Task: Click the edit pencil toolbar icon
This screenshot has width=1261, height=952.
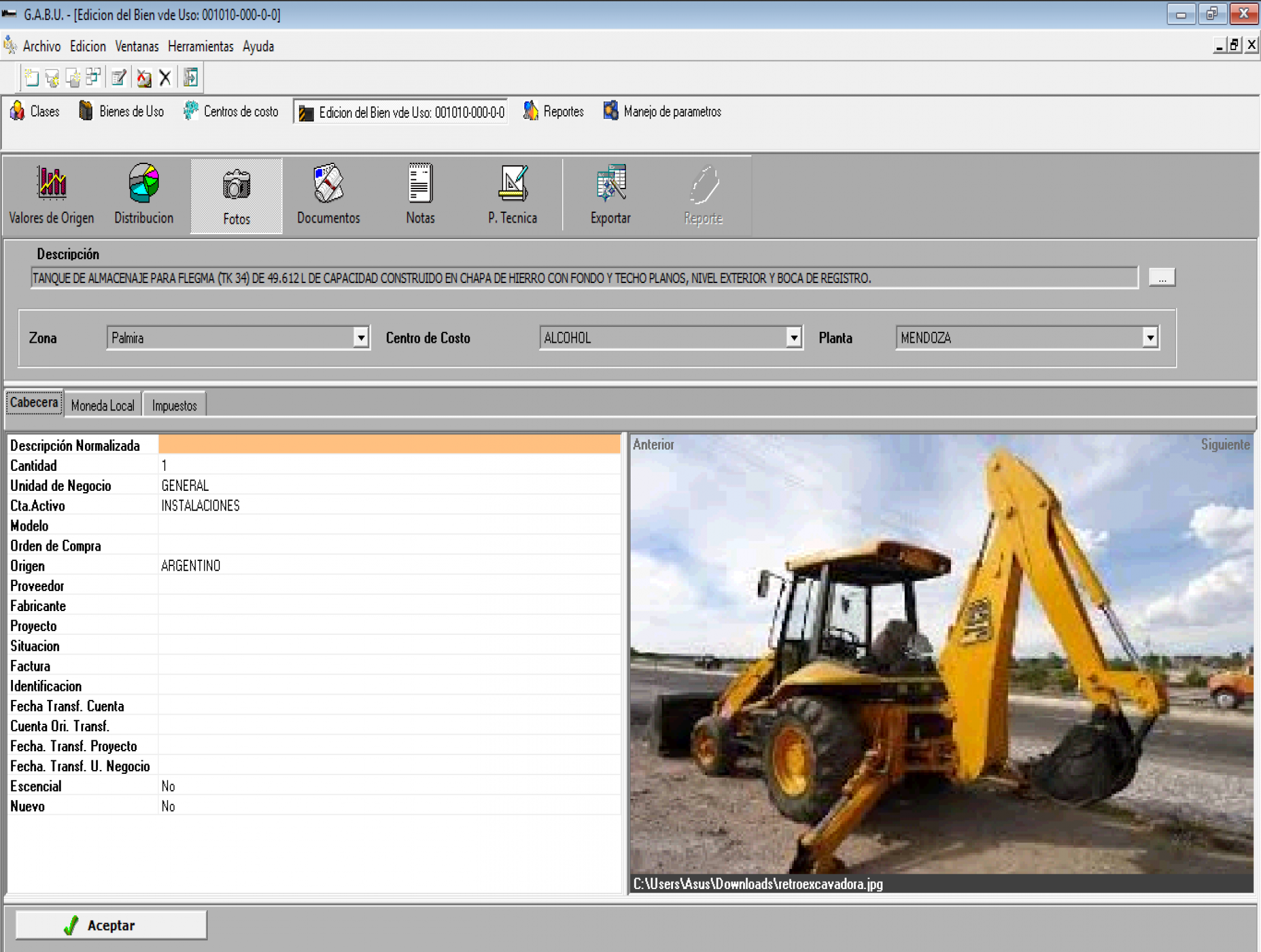Action: [118, 78]
